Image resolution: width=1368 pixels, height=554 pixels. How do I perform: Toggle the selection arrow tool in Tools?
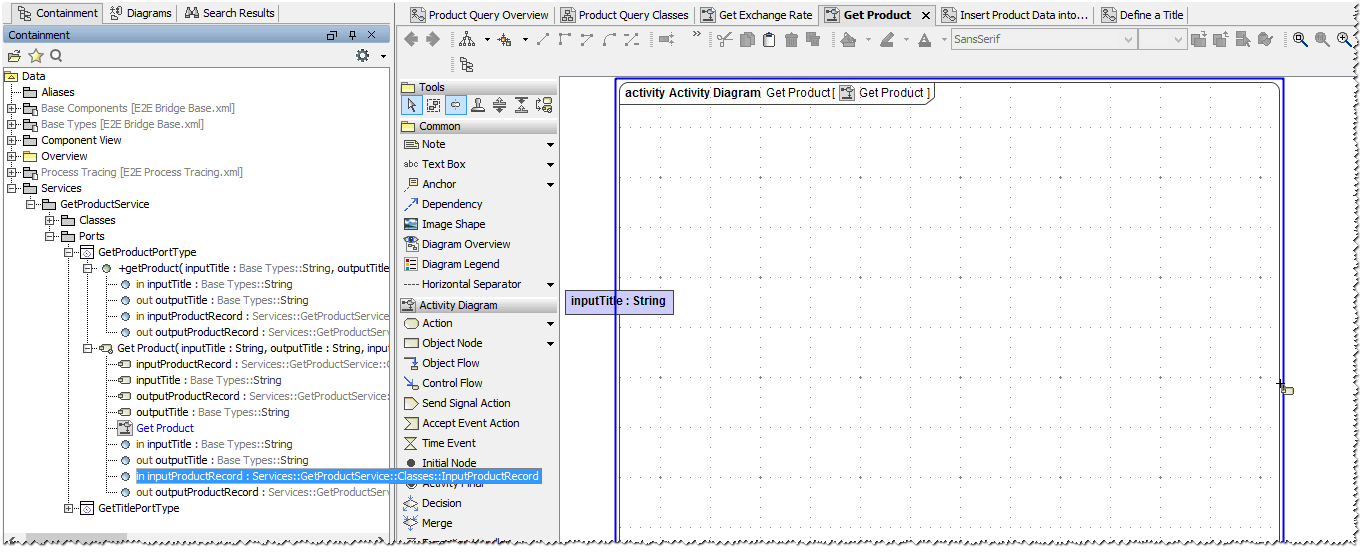[411, 105]
